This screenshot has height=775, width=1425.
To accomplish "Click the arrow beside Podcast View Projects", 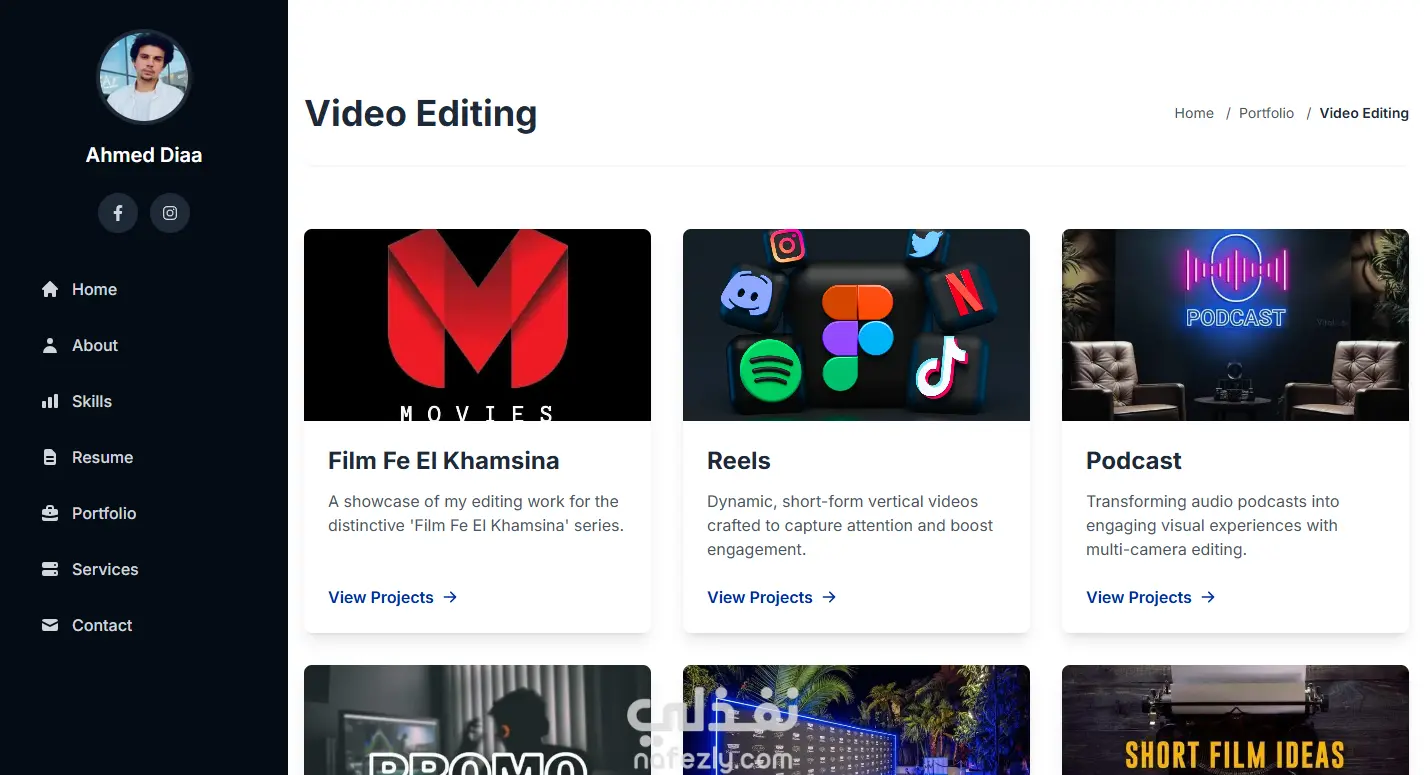I will 1208,597.
